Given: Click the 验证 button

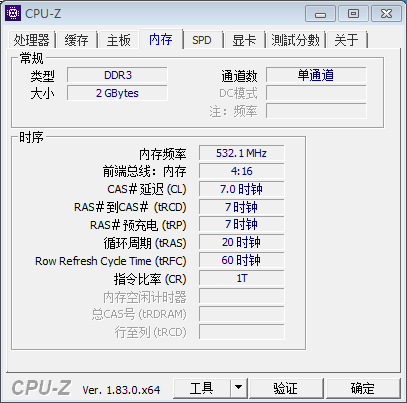Looking at the screenshot, I should (286, 388).
